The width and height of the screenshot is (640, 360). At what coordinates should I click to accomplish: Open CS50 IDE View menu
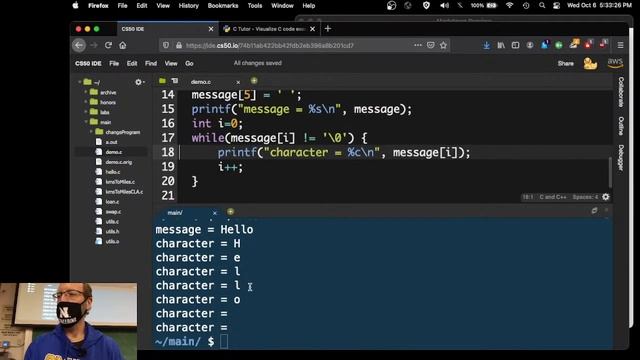coord(171,64)
